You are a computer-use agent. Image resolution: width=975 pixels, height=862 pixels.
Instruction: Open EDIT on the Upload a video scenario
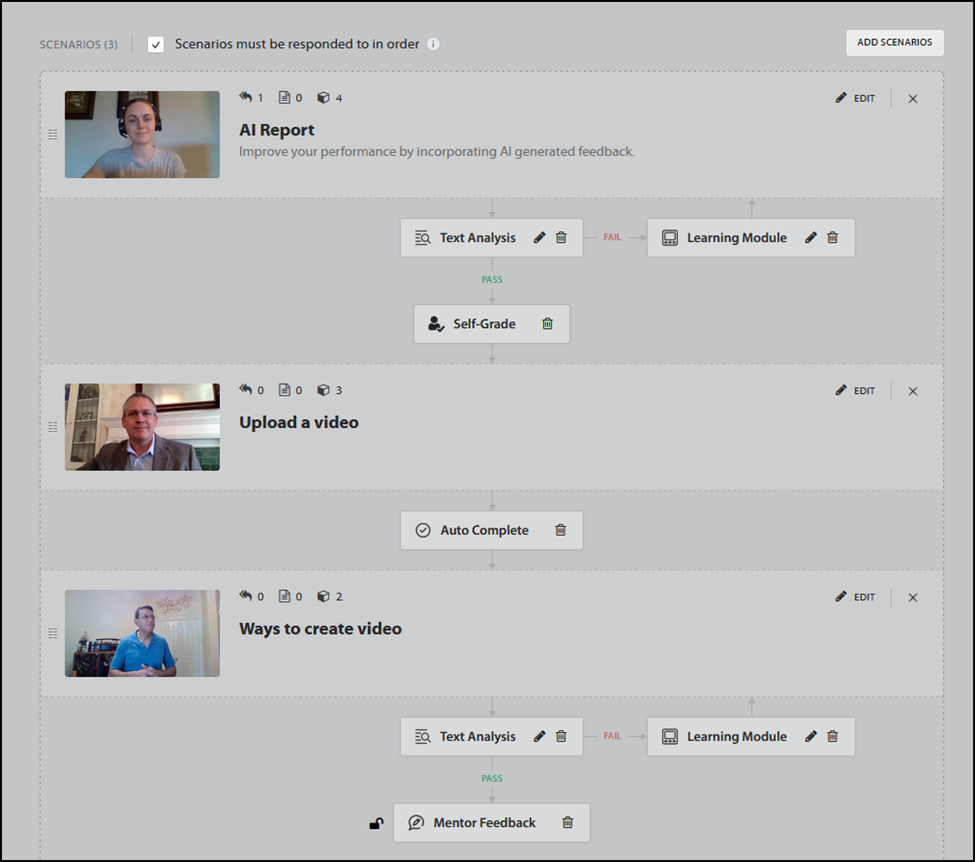[x=855, y=391]
